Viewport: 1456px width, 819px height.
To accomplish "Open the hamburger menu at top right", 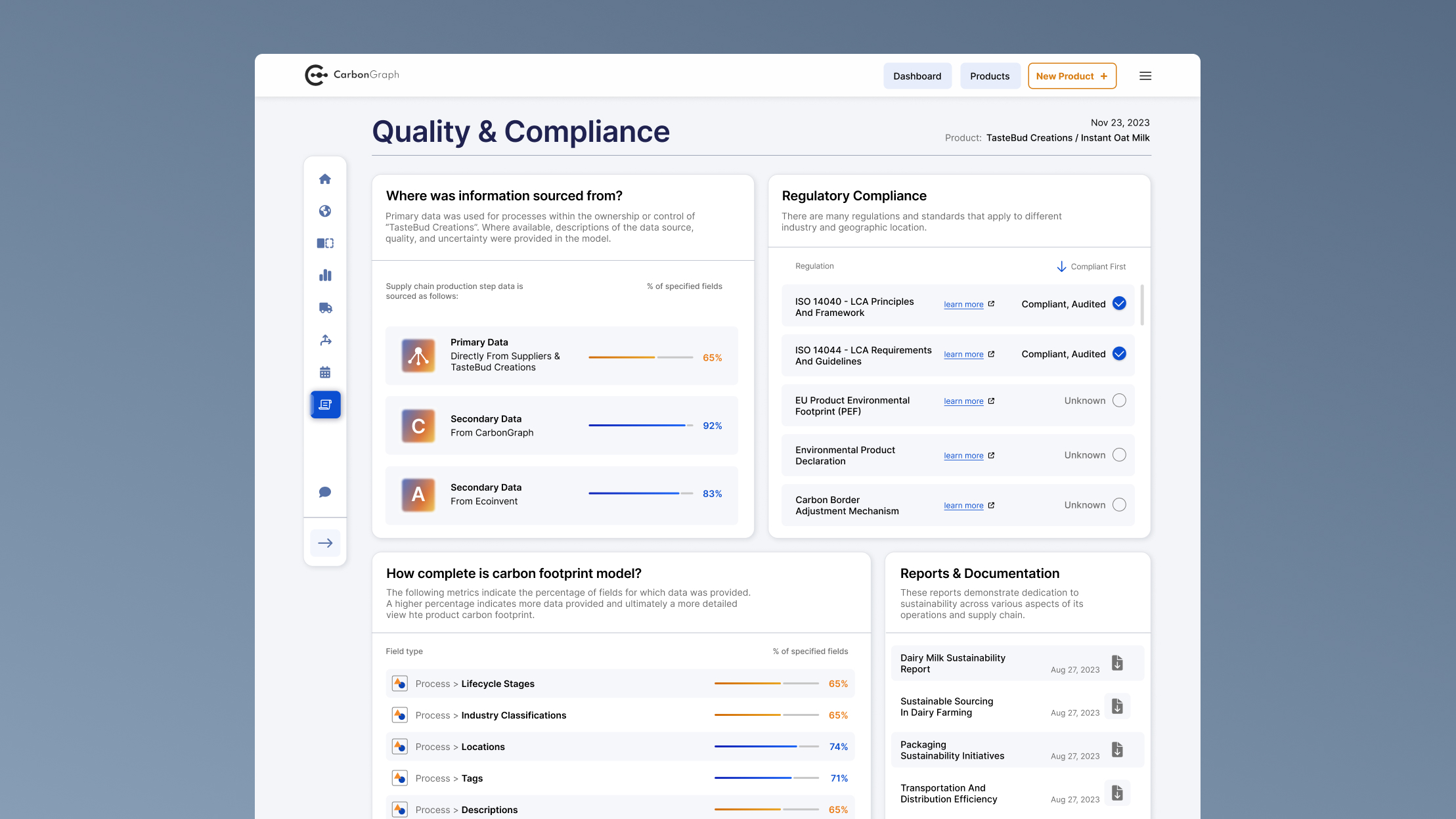I will pyautogui.click(x=1145, y=76).
